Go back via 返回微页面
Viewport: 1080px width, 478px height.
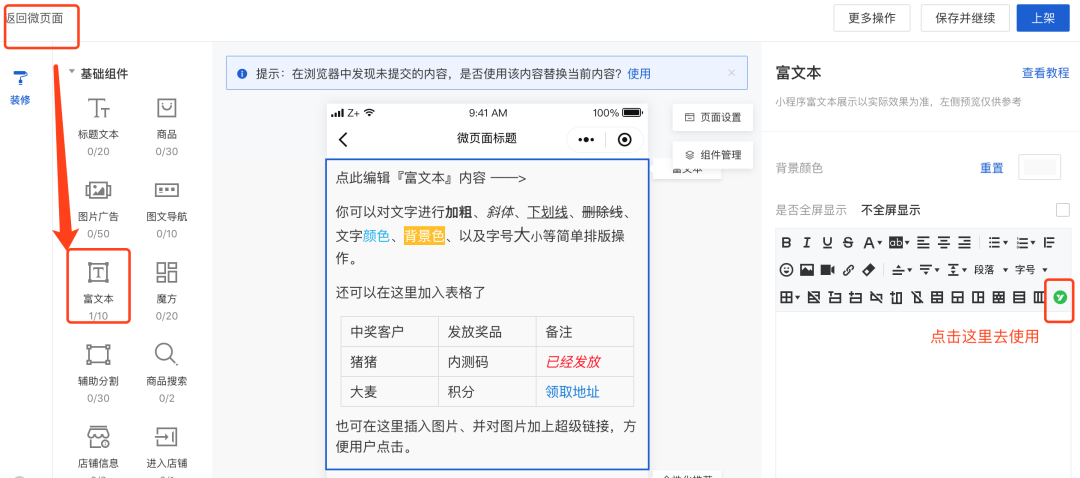click(x=34, y=19)
